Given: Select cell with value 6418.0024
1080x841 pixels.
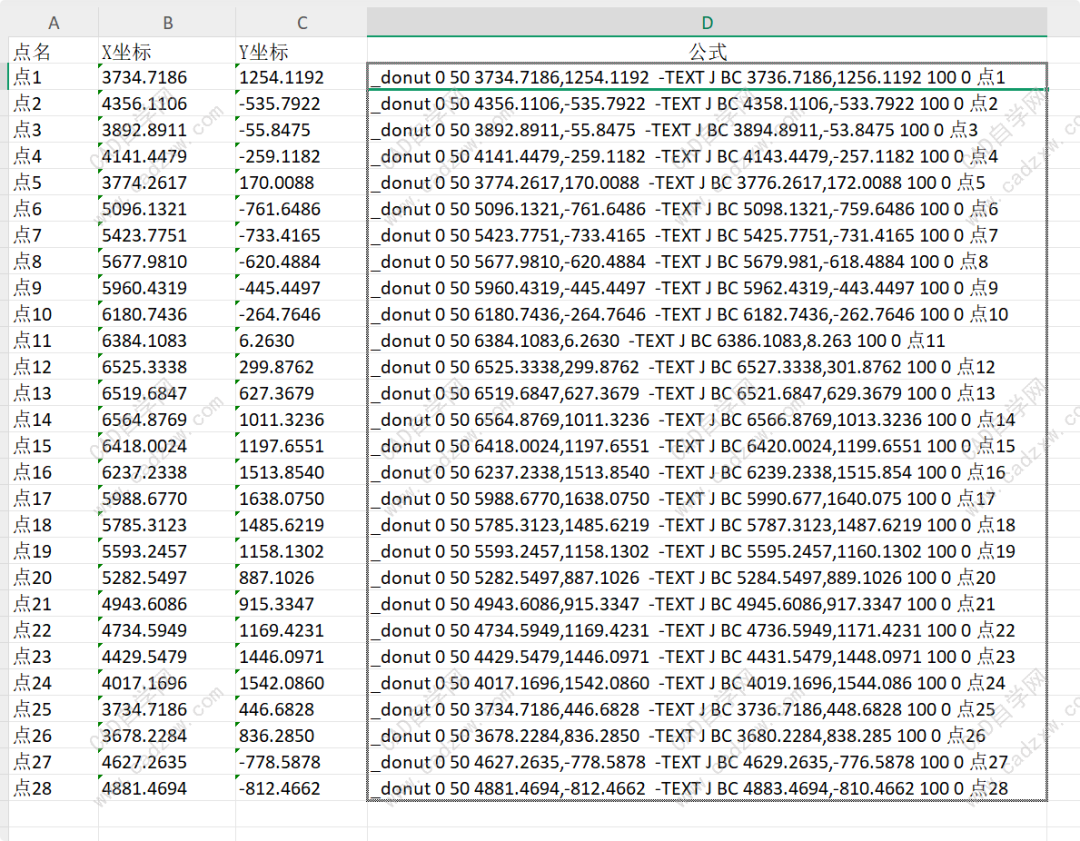Looking at the screenshot, I should pos(167,446).
